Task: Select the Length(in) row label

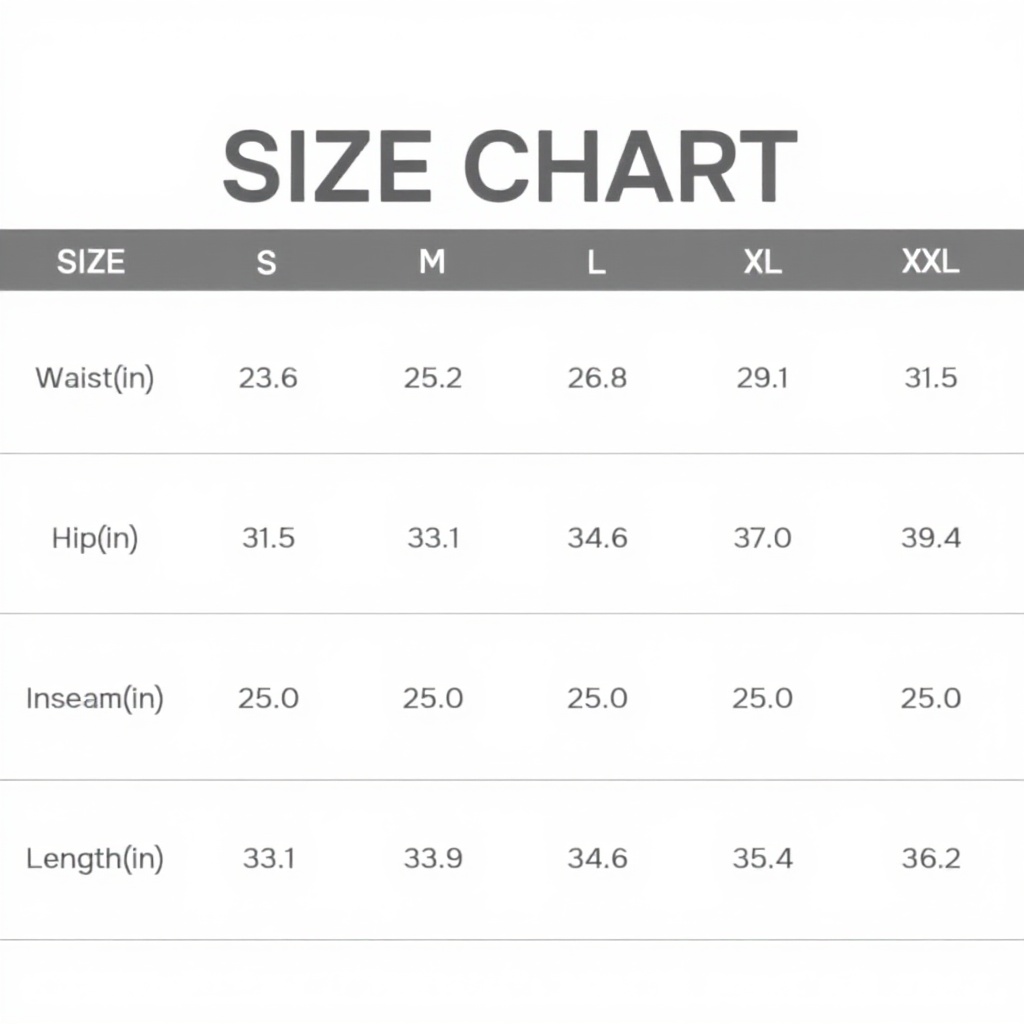Action: click(x=95, y=858)
